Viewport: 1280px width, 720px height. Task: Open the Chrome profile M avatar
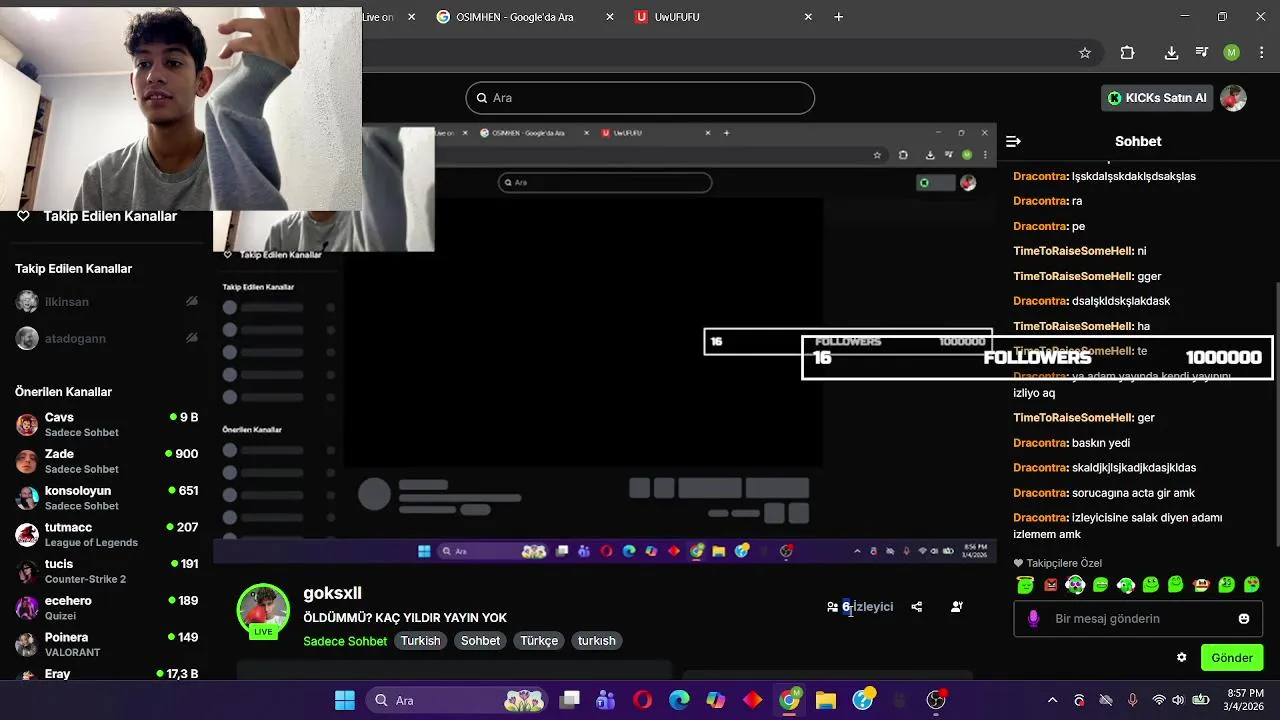(1232, 53)
